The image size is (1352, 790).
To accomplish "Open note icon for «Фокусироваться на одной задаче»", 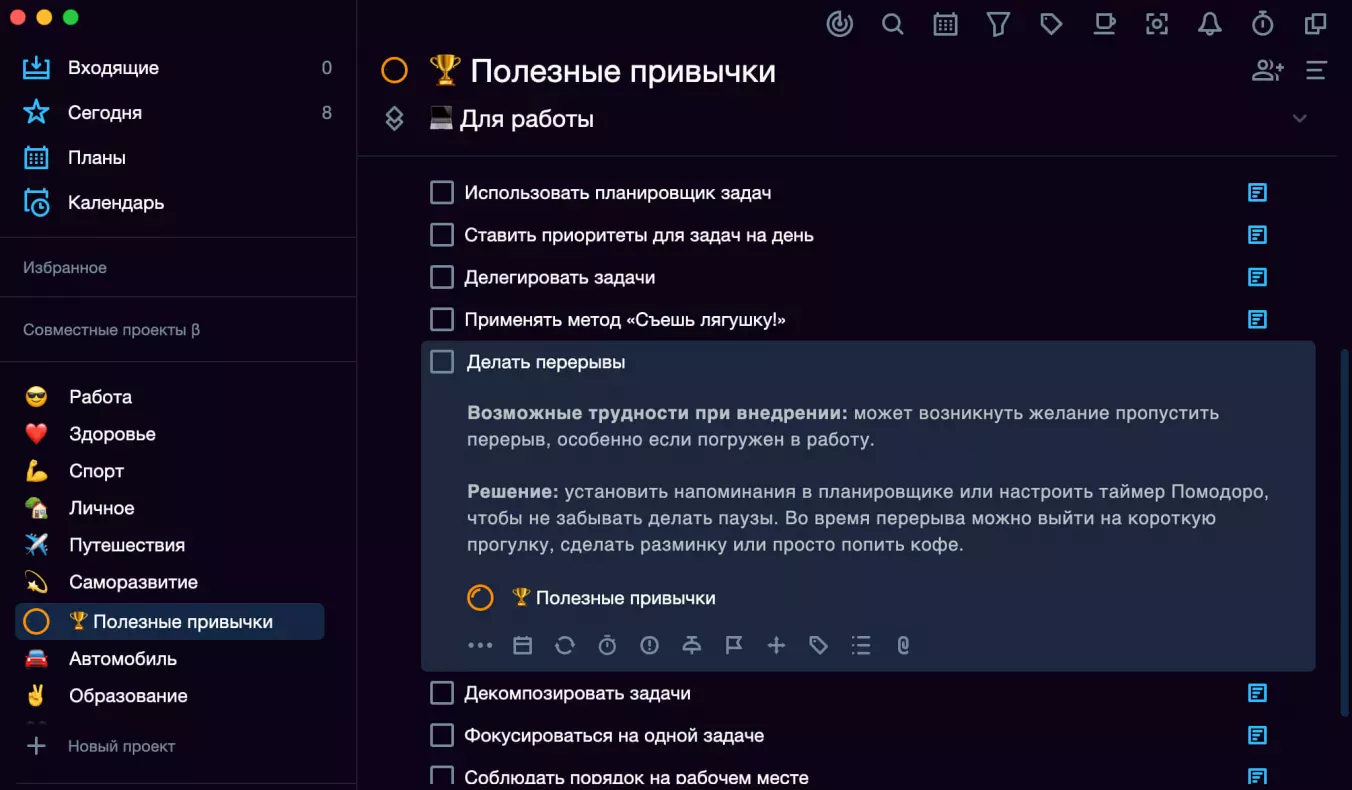I will (x=1258, y=735).
